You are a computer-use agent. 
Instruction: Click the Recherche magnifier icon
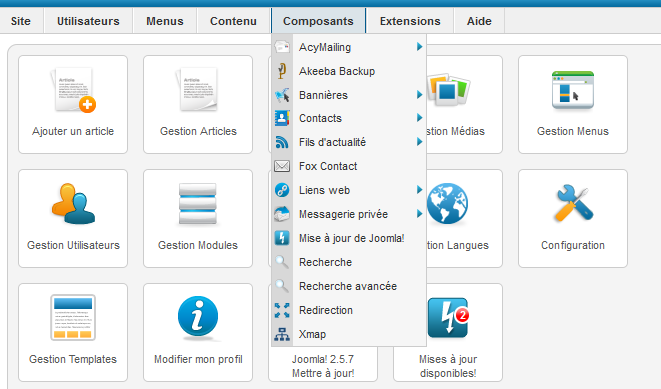[282, 262]
